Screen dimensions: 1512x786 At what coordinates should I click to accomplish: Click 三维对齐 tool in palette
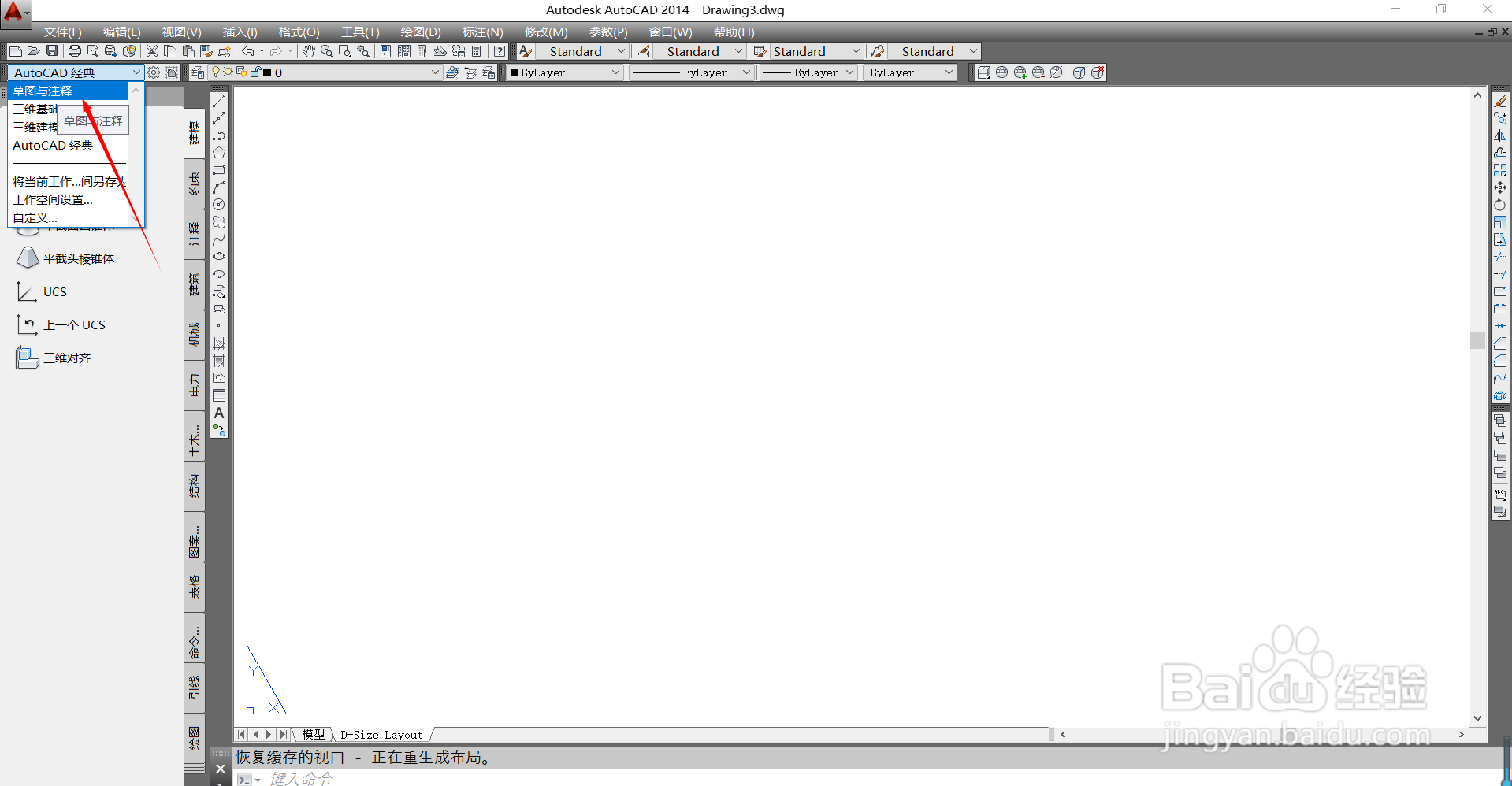[54, 358]
